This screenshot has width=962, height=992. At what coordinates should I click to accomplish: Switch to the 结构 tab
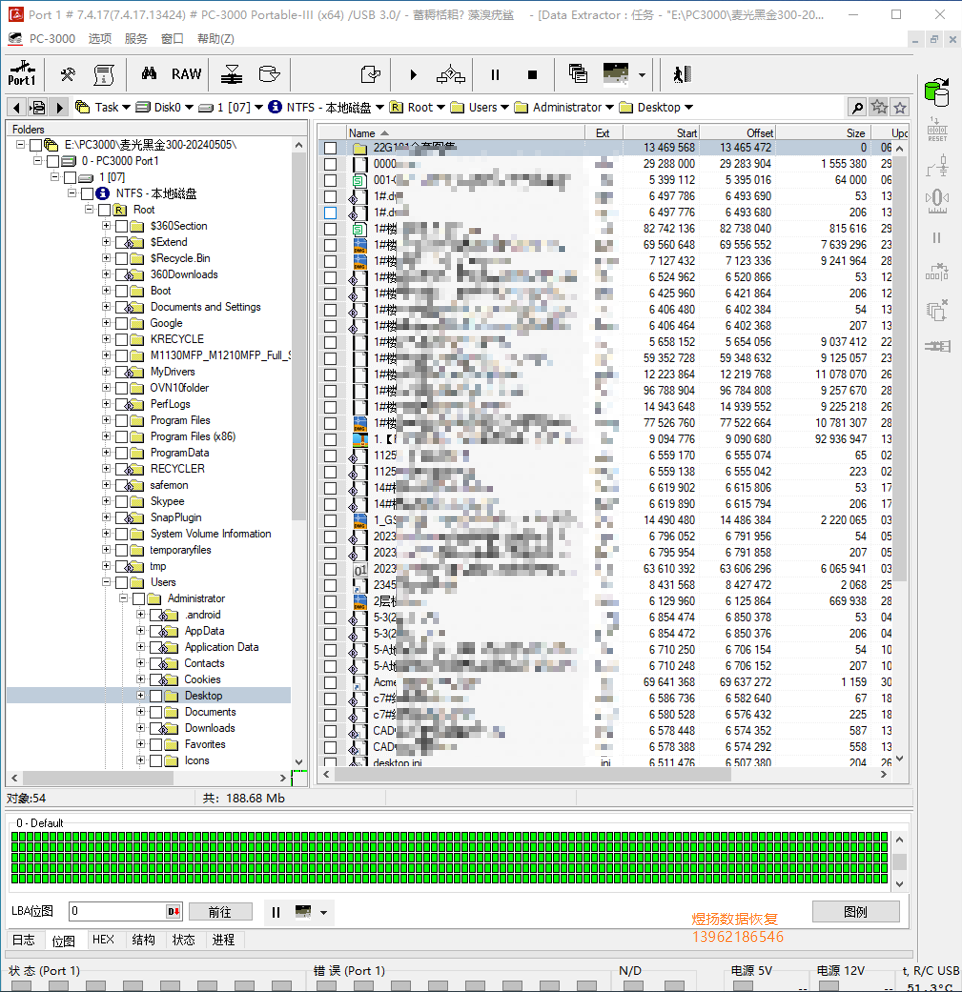144,939
